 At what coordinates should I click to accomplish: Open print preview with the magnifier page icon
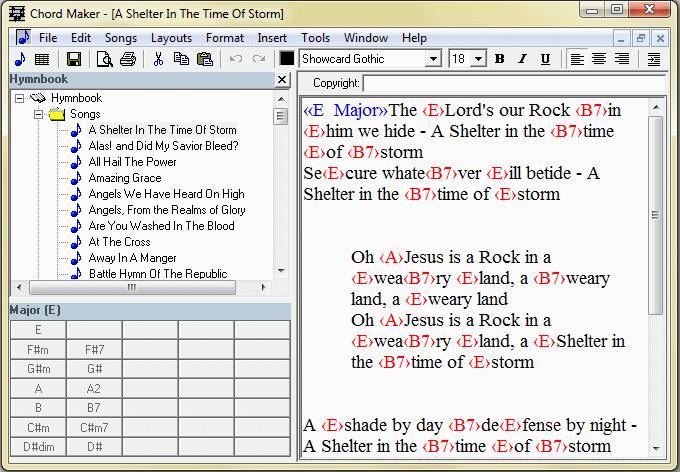point(105,59)
